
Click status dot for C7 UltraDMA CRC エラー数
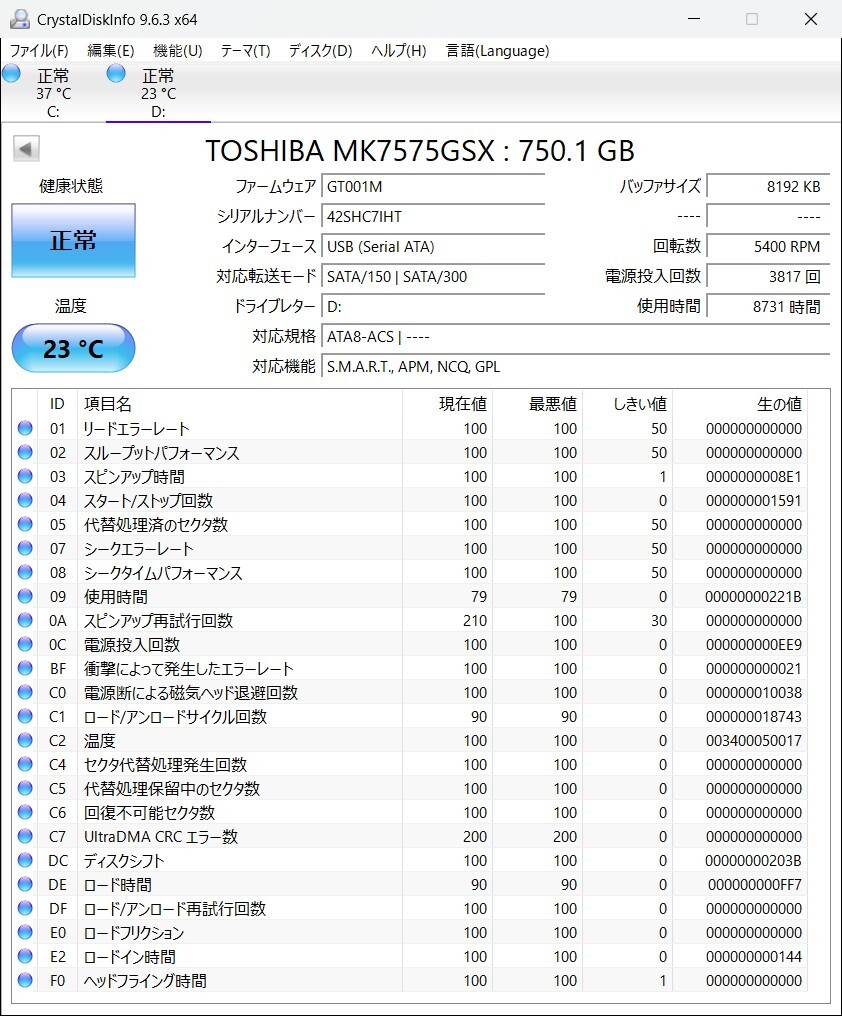coord(25,836)
